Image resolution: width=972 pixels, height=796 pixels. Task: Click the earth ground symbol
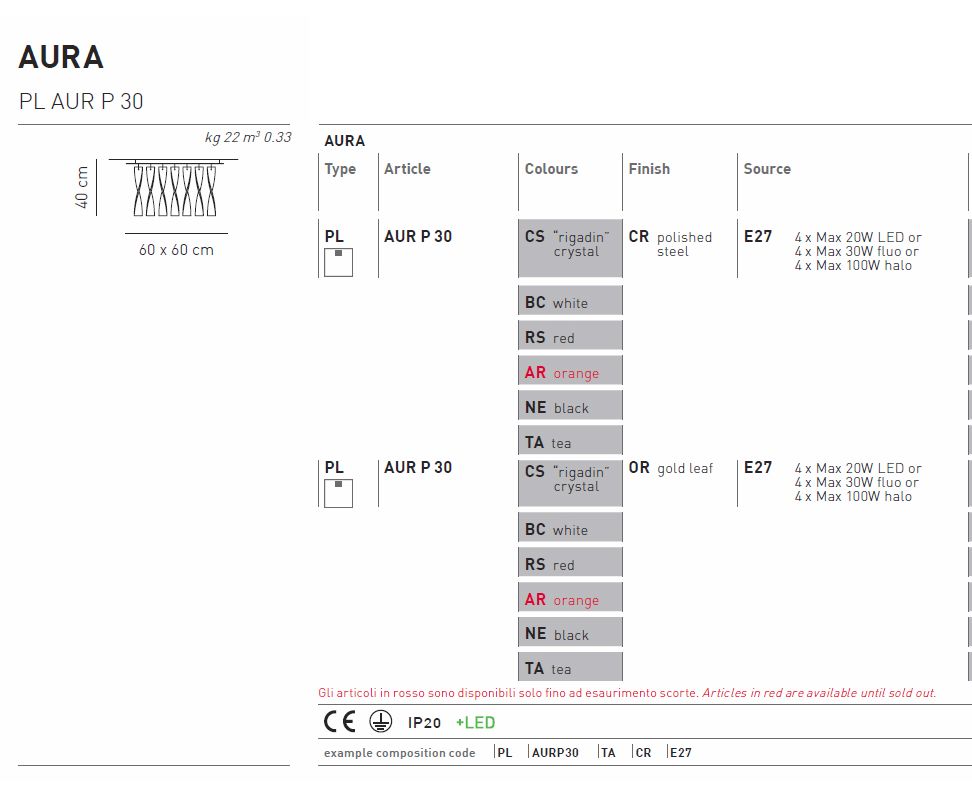pos(380,722)
